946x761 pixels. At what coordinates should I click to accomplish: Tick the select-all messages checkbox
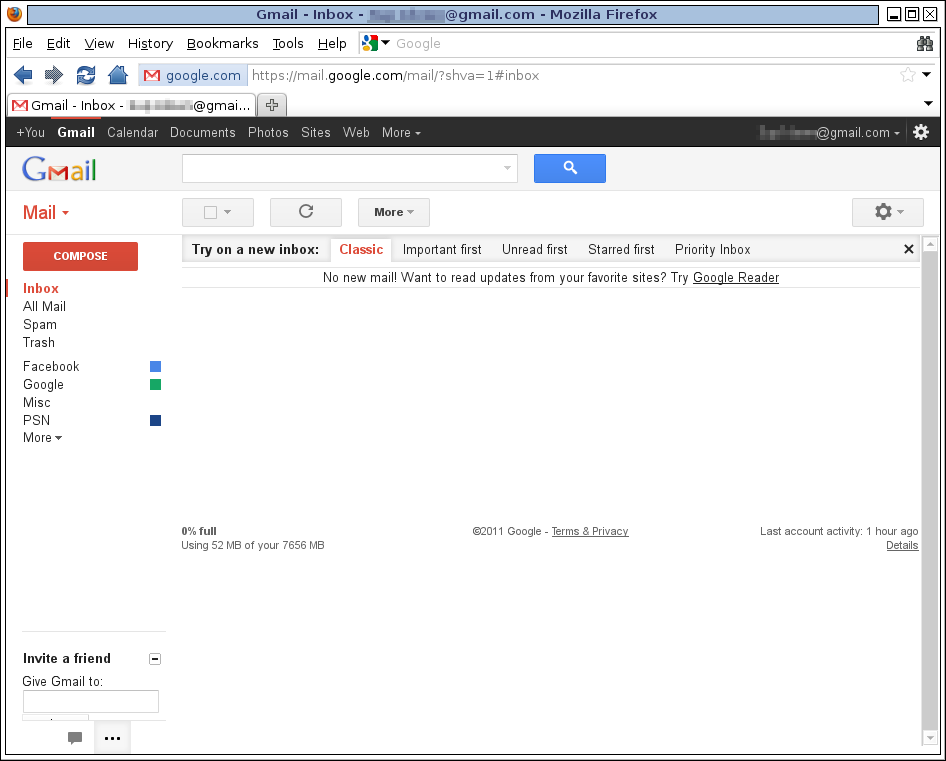pyautogui.click(x=210, y=212)
